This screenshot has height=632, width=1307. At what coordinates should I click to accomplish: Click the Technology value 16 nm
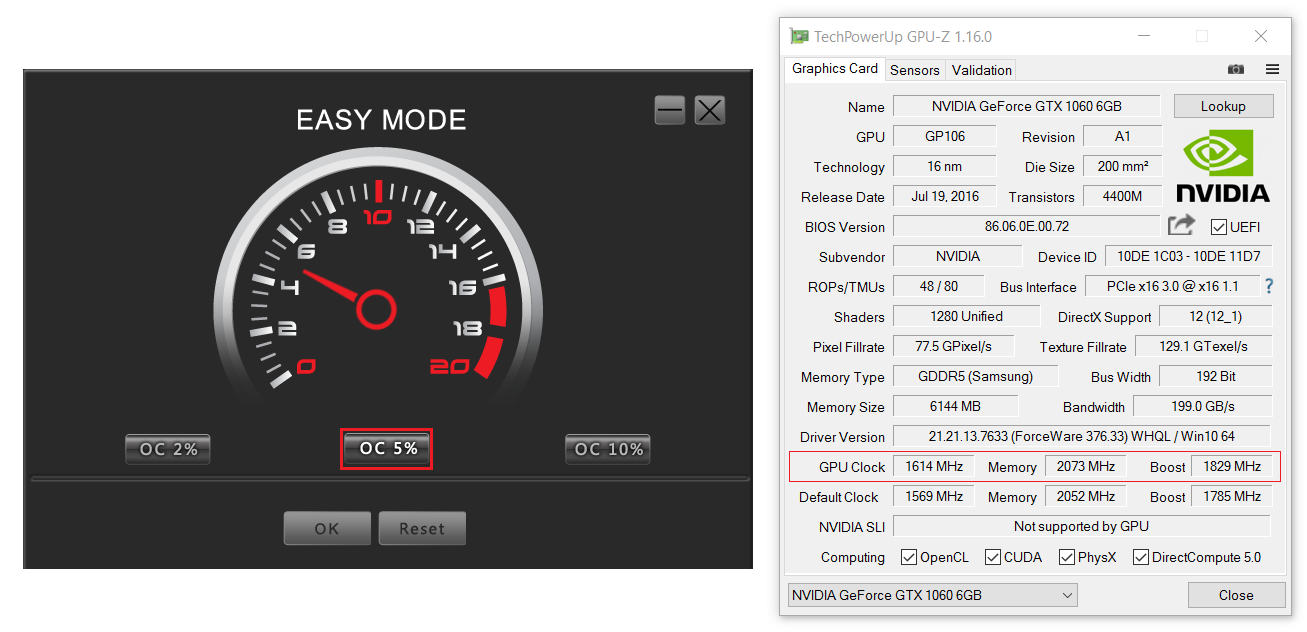[x=945, y=166]
